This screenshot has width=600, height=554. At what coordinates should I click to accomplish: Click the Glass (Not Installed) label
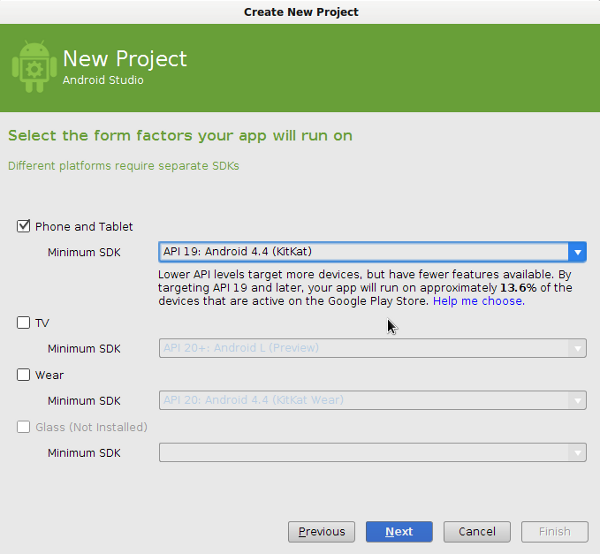91,427
